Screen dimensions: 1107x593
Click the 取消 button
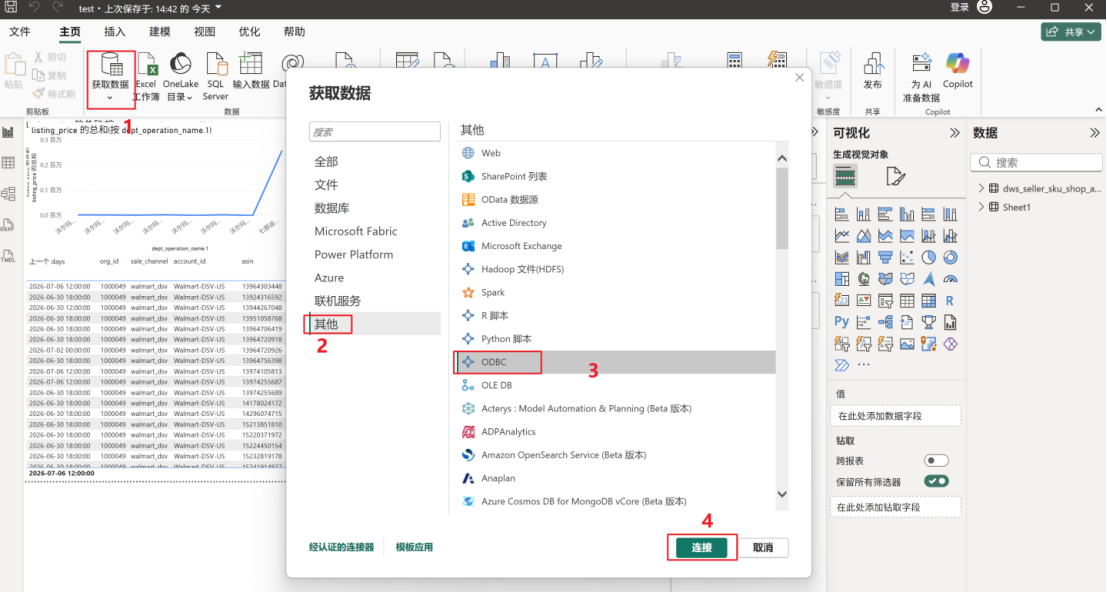763,548
